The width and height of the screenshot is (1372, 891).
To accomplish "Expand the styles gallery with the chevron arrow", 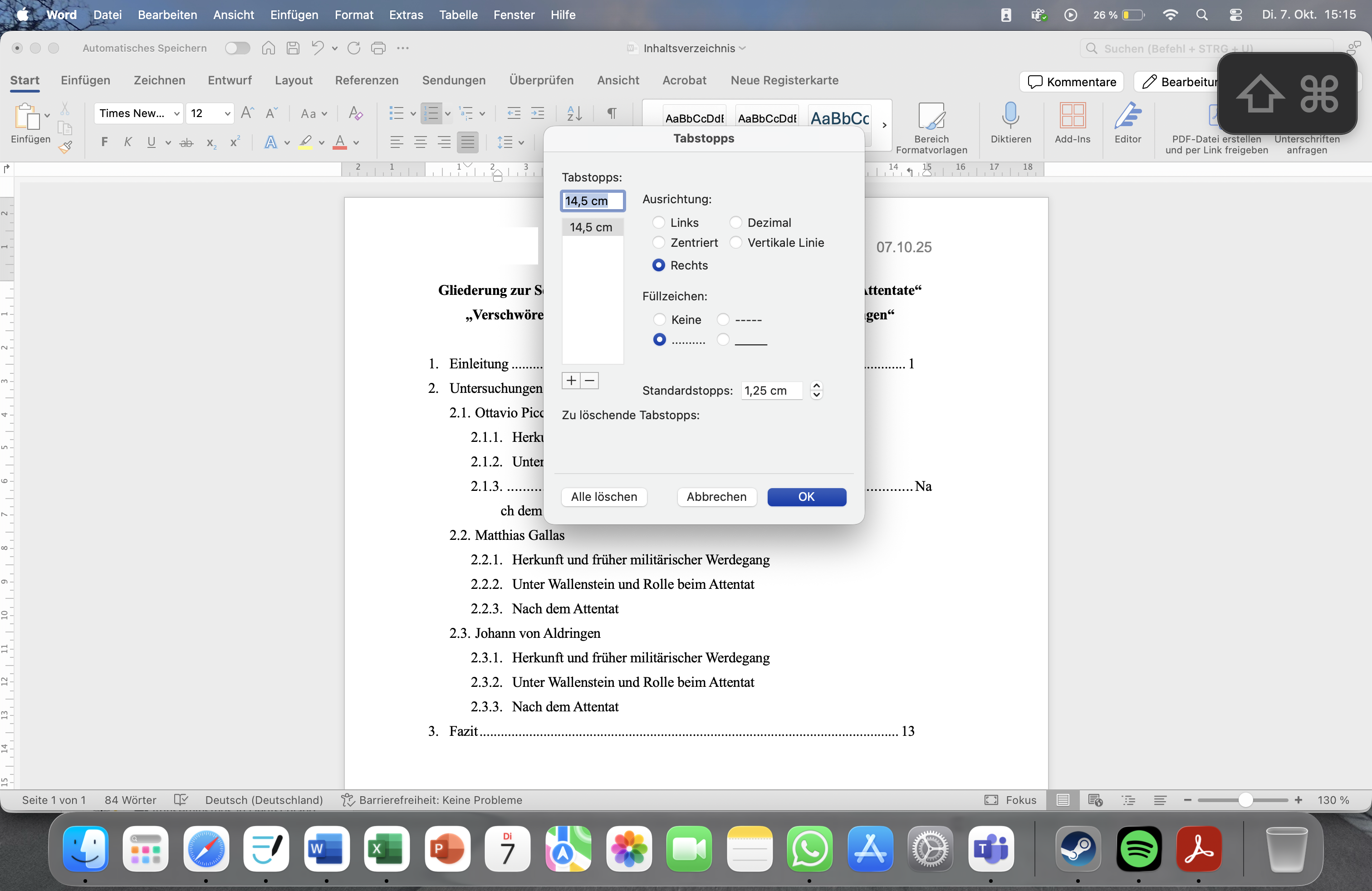I will tap(884, 125).
